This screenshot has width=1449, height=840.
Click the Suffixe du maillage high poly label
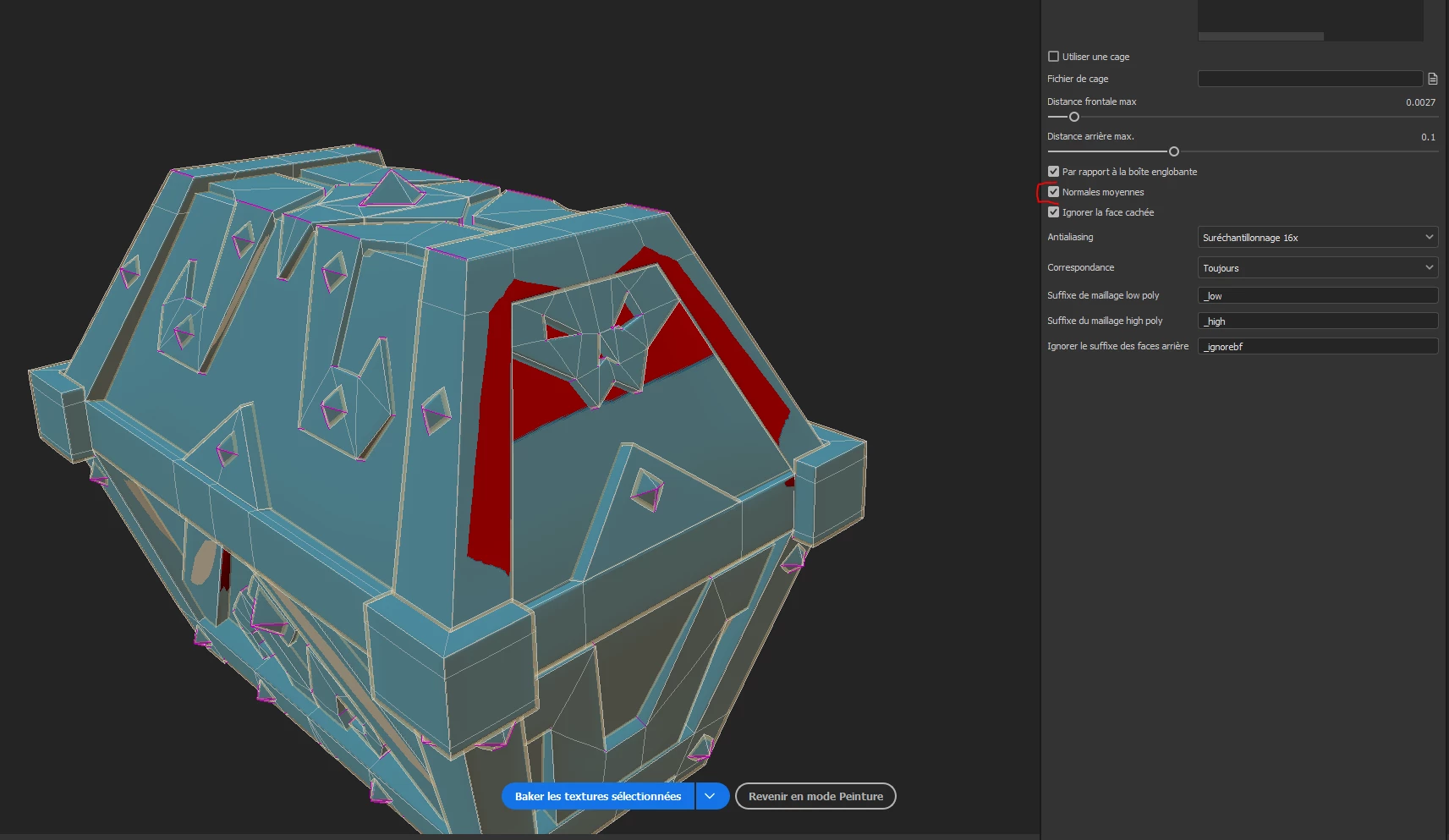(x=1105, y=321)
